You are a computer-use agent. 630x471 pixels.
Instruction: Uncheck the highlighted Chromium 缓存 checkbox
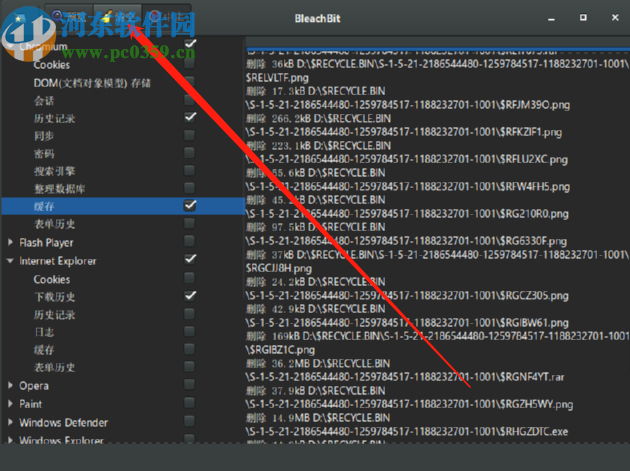(190, 206)
